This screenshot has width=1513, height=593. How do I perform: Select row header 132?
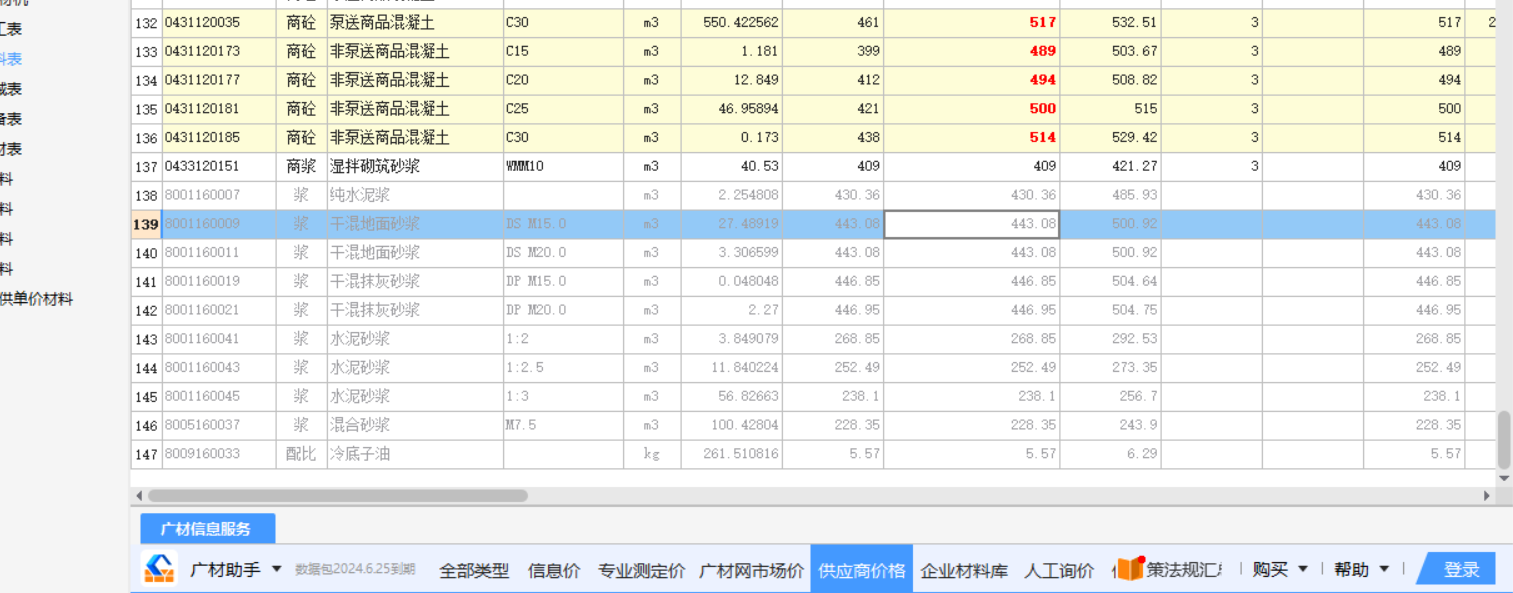(146, 22)
